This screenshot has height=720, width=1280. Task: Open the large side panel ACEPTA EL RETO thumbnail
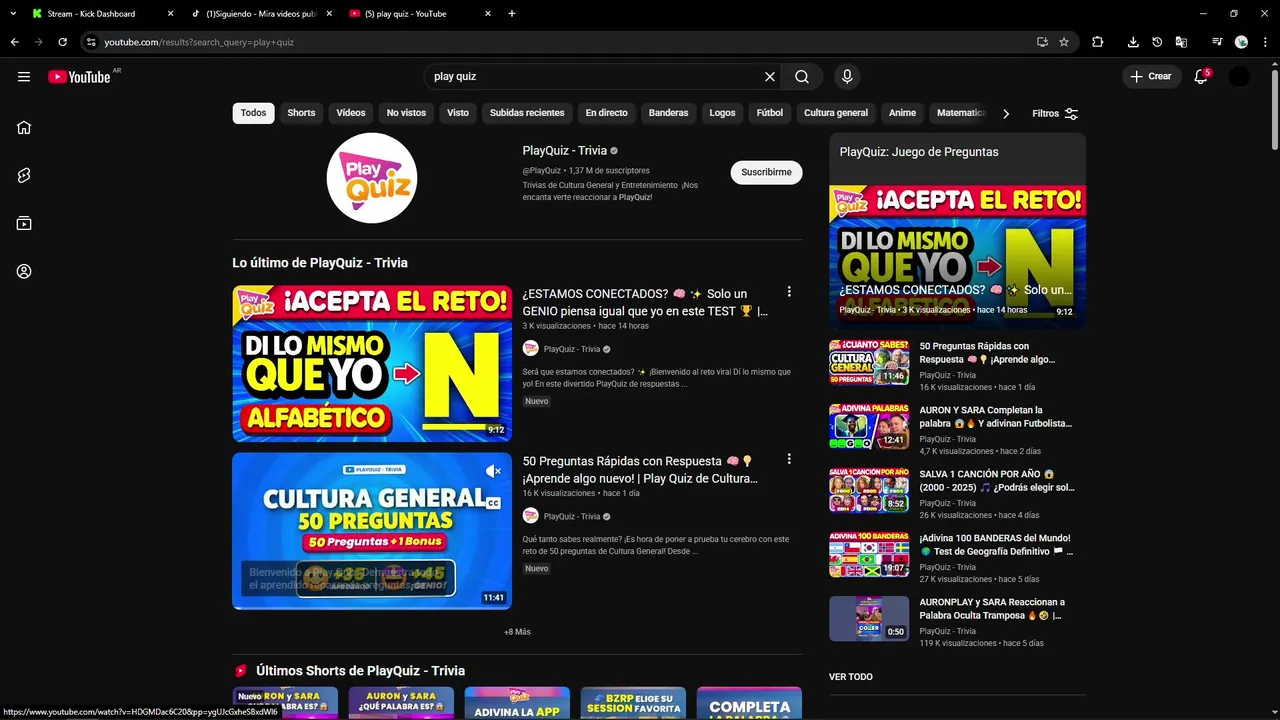[958, 256]
